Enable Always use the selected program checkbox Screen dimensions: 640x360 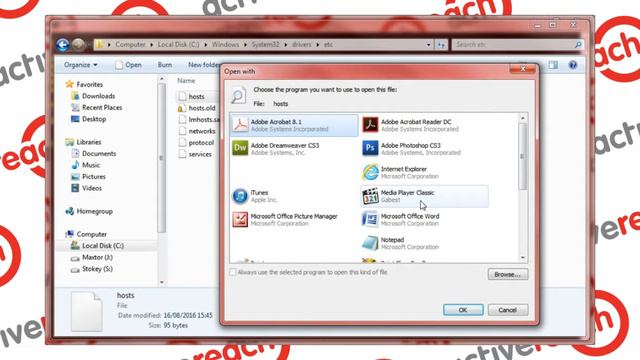pyautogui.click(x=233, y=272)
